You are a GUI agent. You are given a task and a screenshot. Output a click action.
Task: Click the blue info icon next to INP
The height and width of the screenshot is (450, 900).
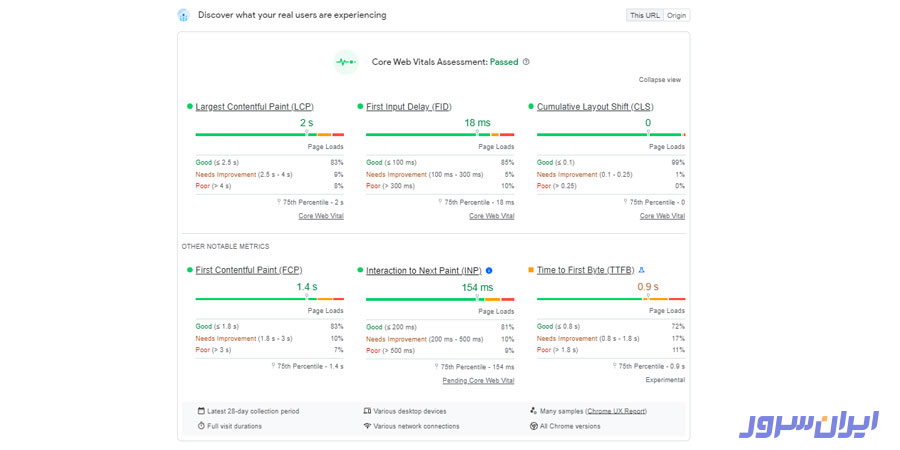(x=489, y=270)
